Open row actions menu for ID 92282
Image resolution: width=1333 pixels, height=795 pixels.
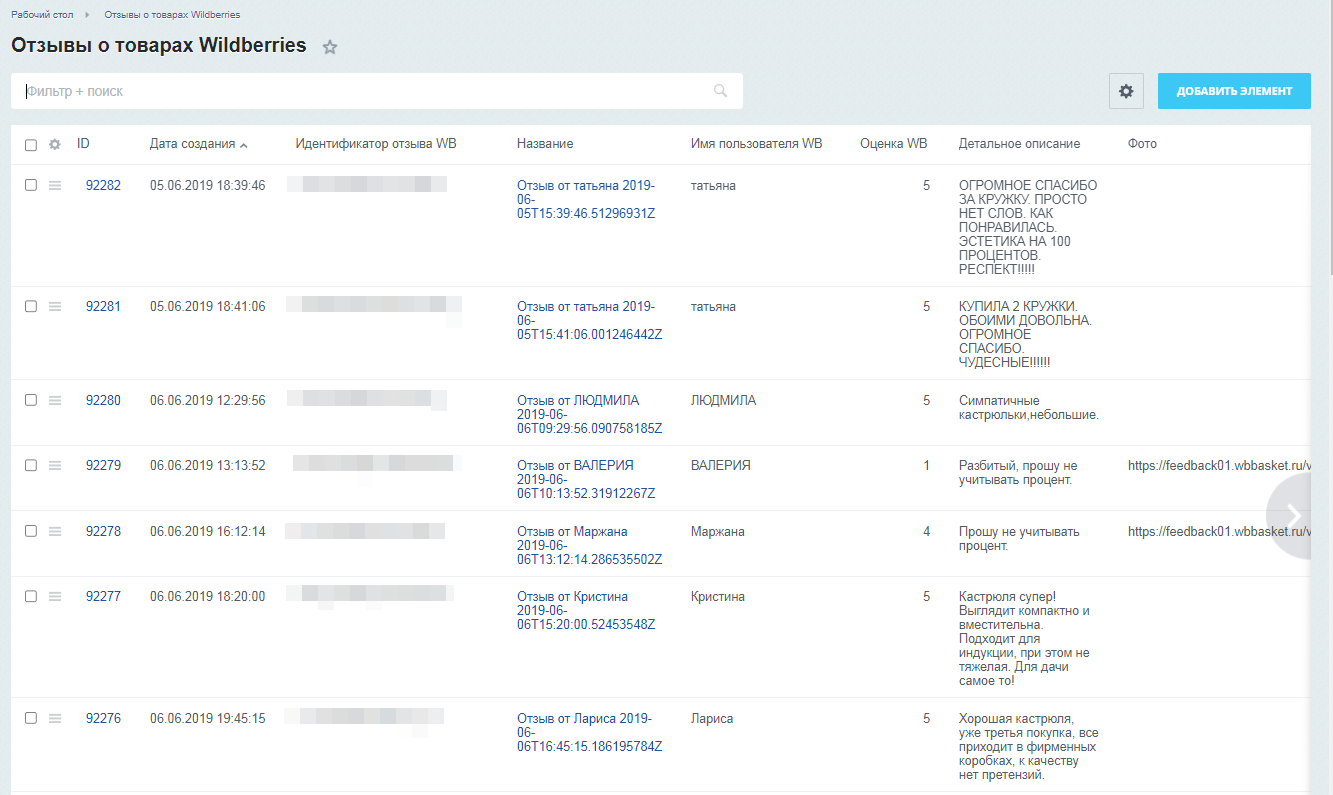pos(55,185)
